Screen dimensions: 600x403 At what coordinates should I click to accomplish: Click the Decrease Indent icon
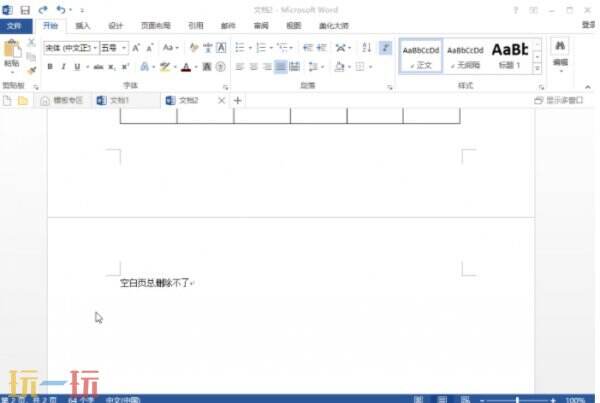[307, 47]
